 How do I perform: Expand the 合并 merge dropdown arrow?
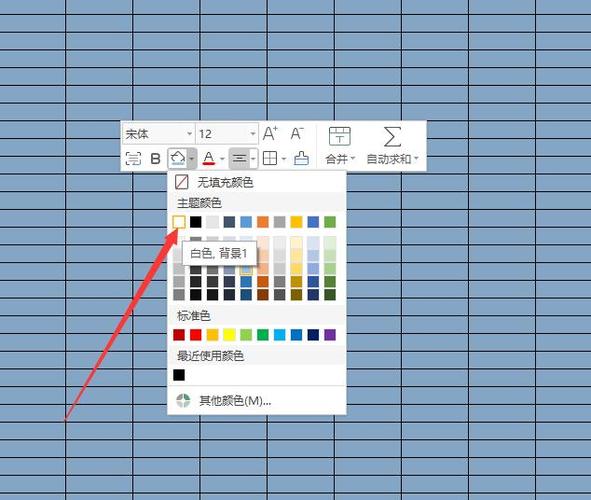point(353,159)
